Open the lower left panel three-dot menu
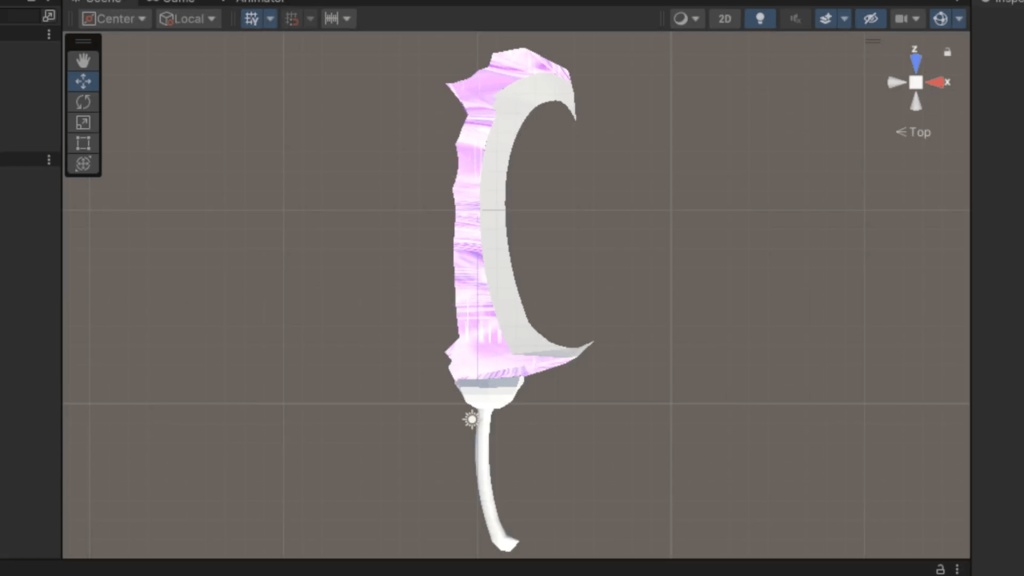1024x576 pixels. 49,160
